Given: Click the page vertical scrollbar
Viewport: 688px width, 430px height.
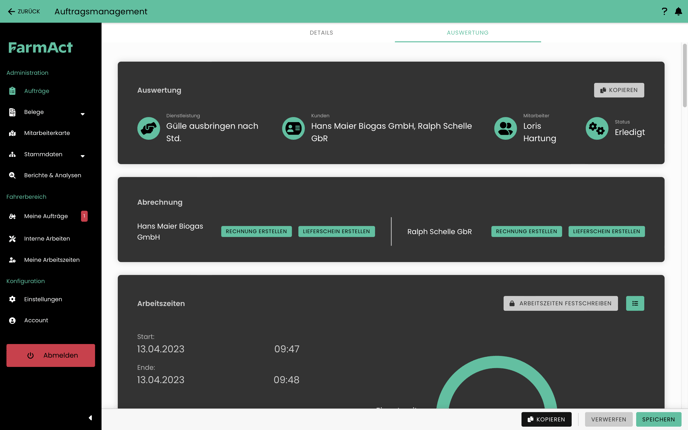Looking at the screenshot, I should tap(684, 75).
